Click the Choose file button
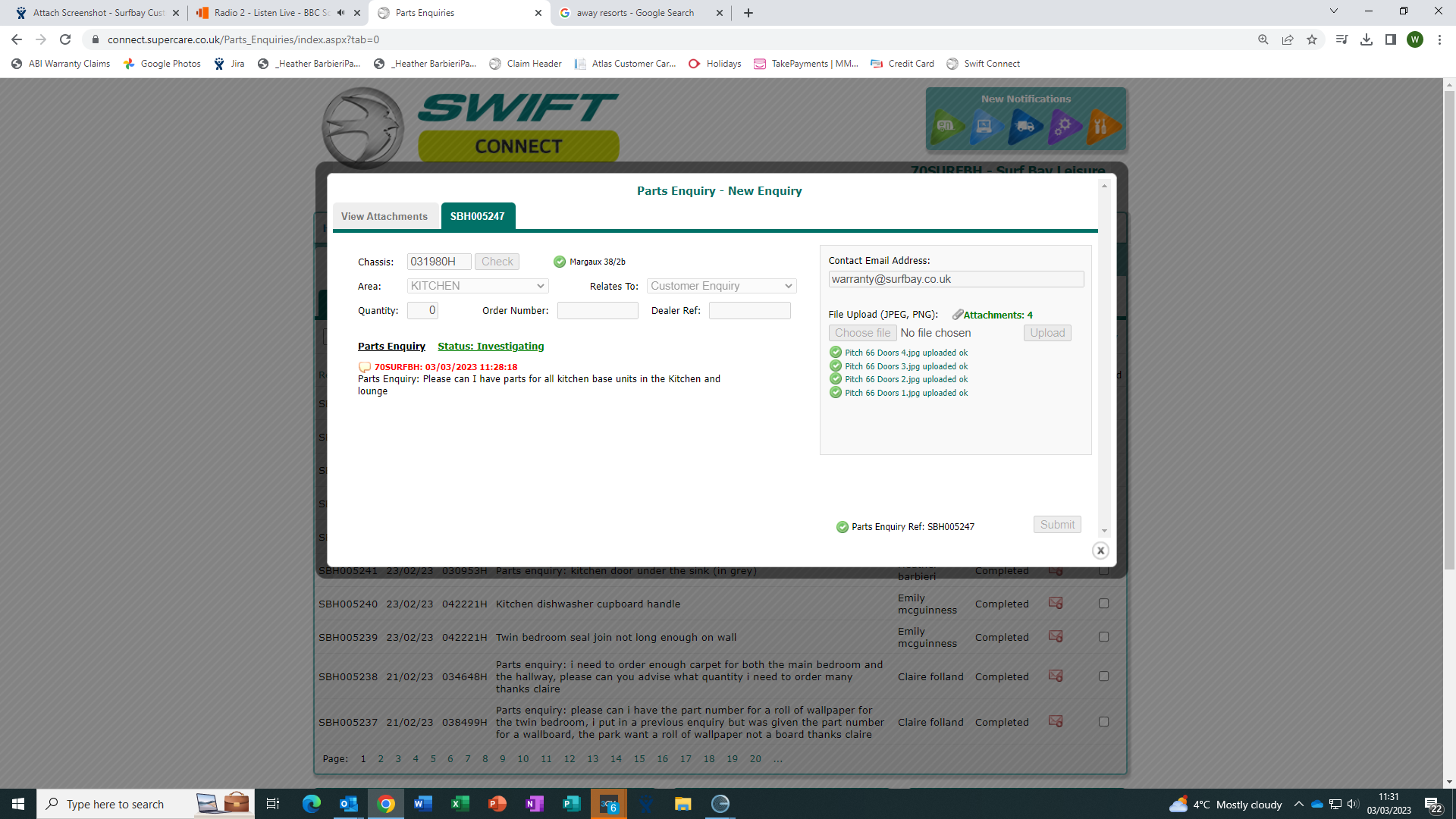 point(862,333)
